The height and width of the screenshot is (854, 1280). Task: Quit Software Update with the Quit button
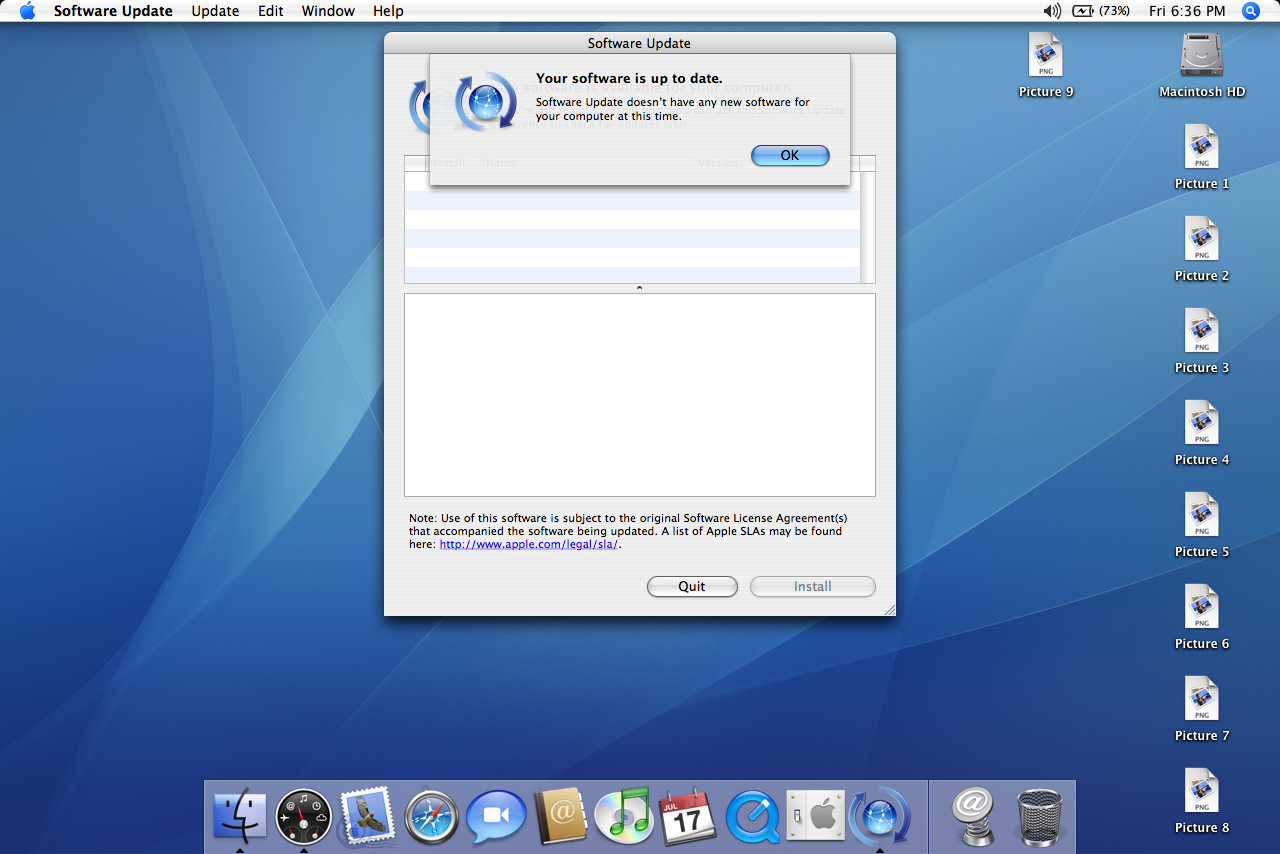692,586
